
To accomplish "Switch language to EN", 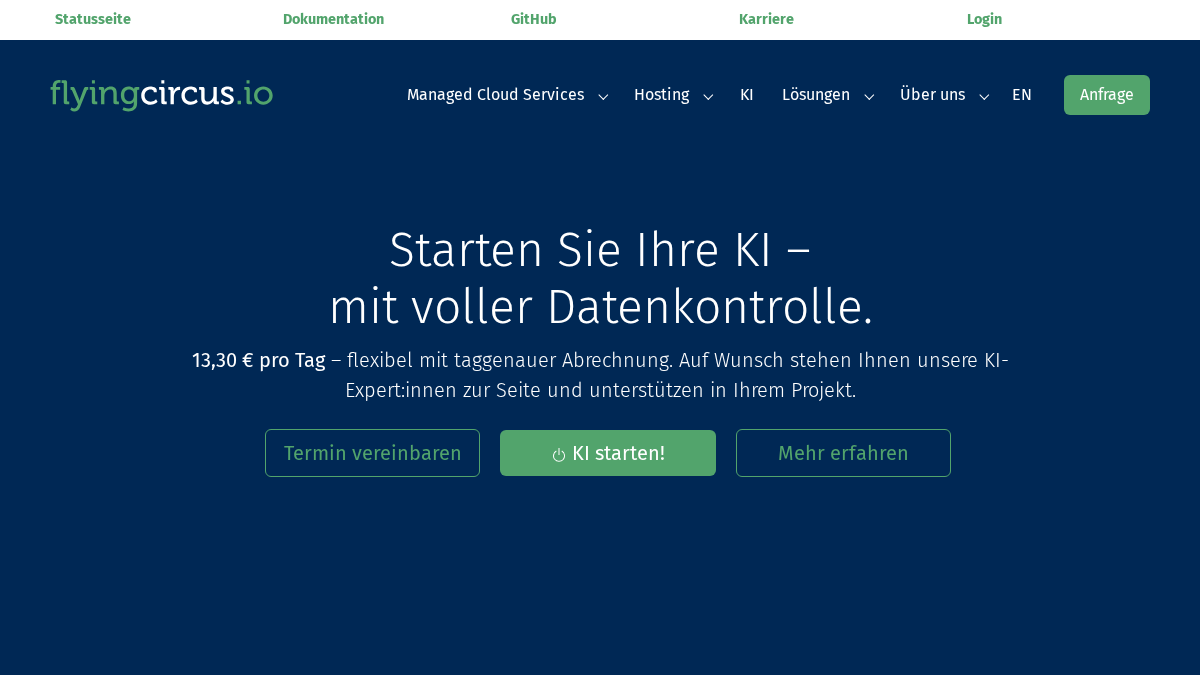I will click(x=1022, y=95).
